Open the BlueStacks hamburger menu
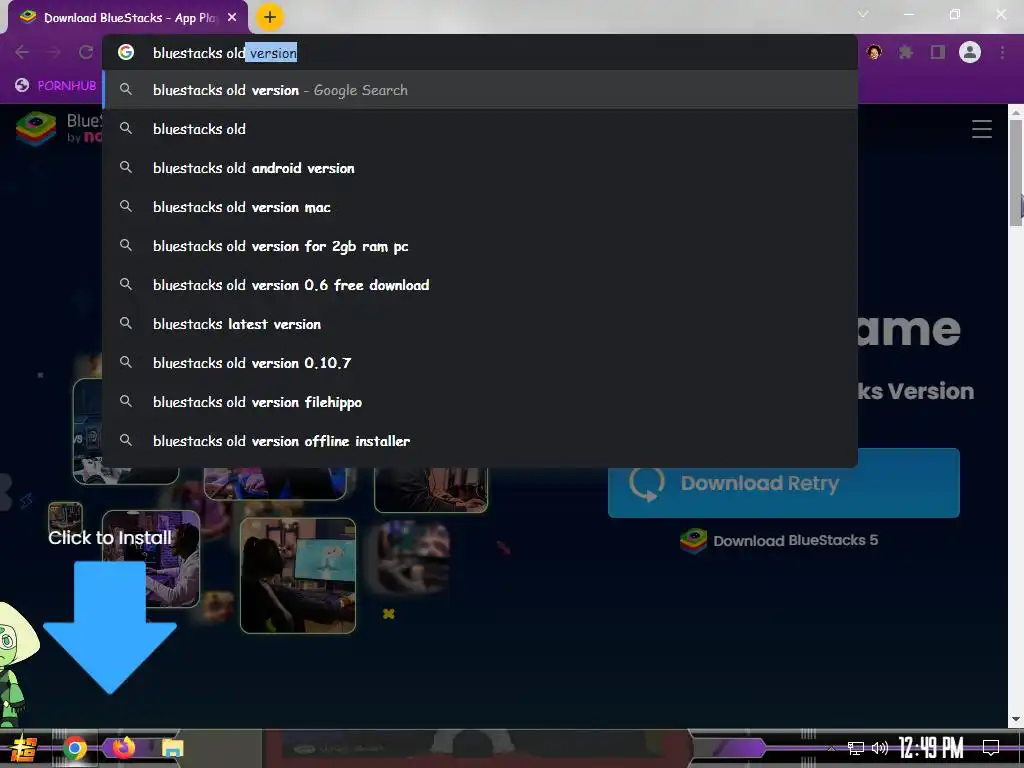 pyautogui.click(x=982, y=129)
